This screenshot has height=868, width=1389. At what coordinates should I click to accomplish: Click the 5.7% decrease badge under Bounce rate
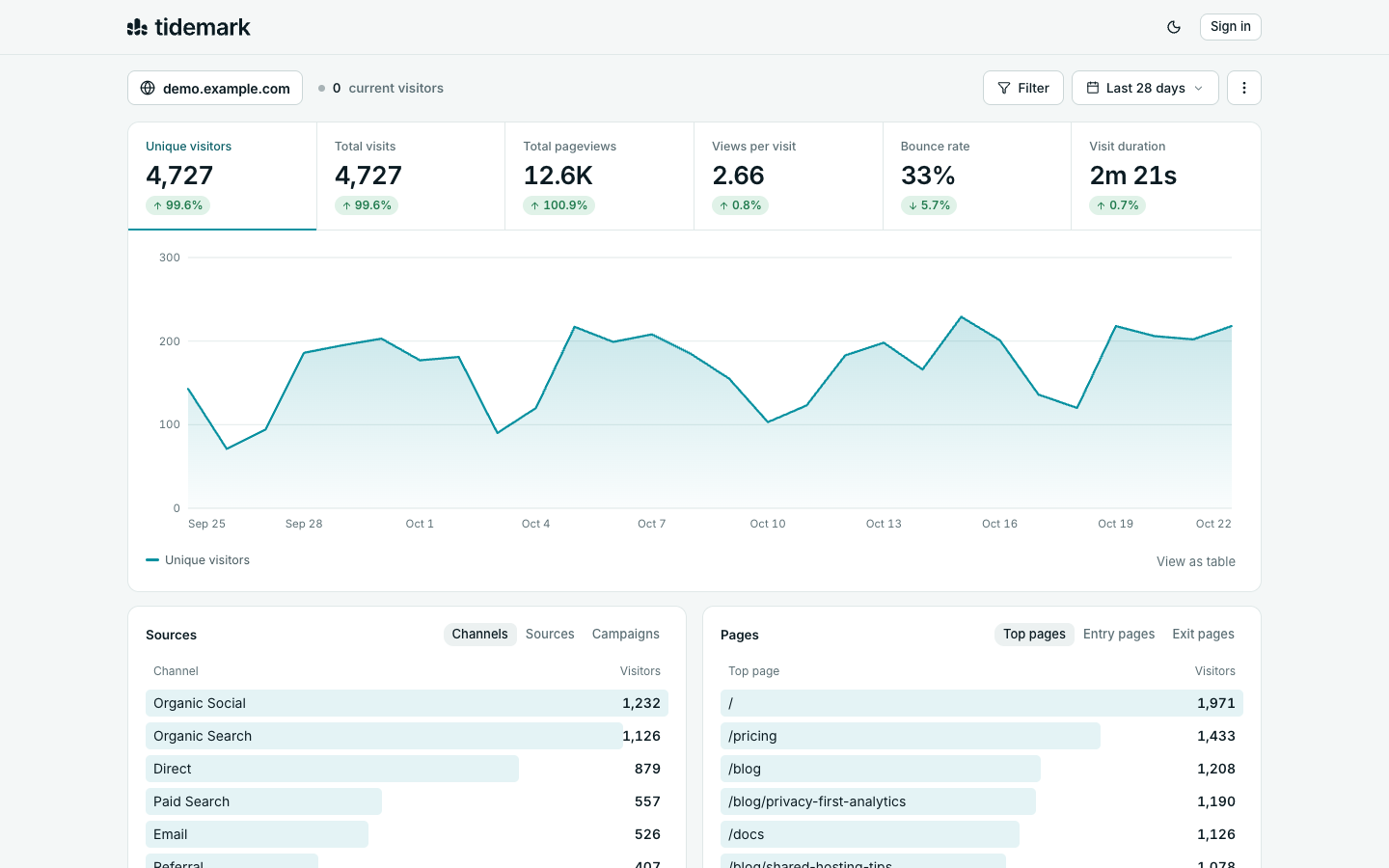928,205
